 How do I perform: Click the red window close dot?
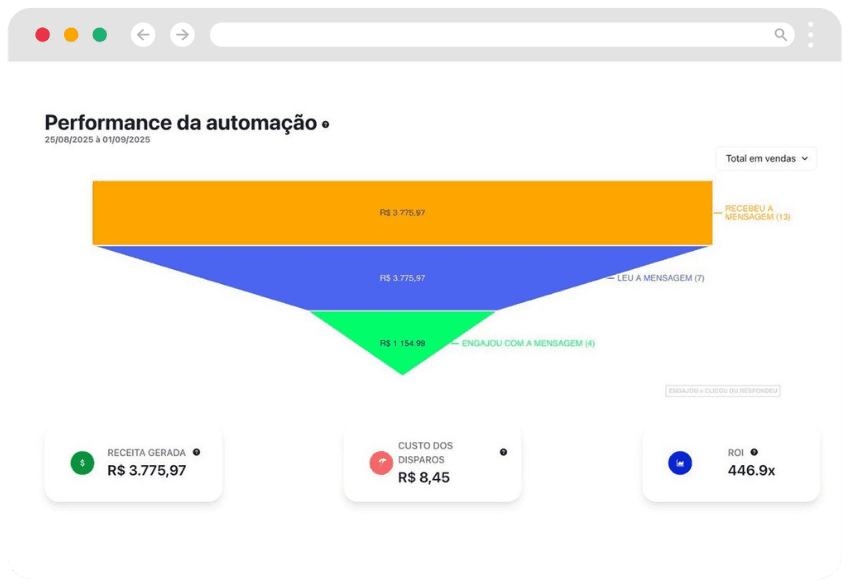click(43, 35)
